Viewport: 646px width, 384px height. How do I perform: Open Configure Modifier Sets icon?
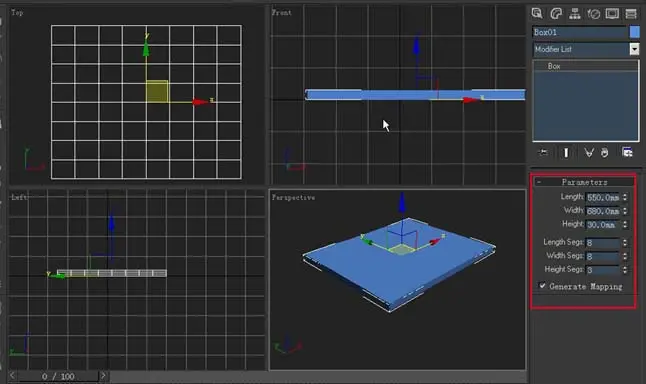(x=627, y=152)
